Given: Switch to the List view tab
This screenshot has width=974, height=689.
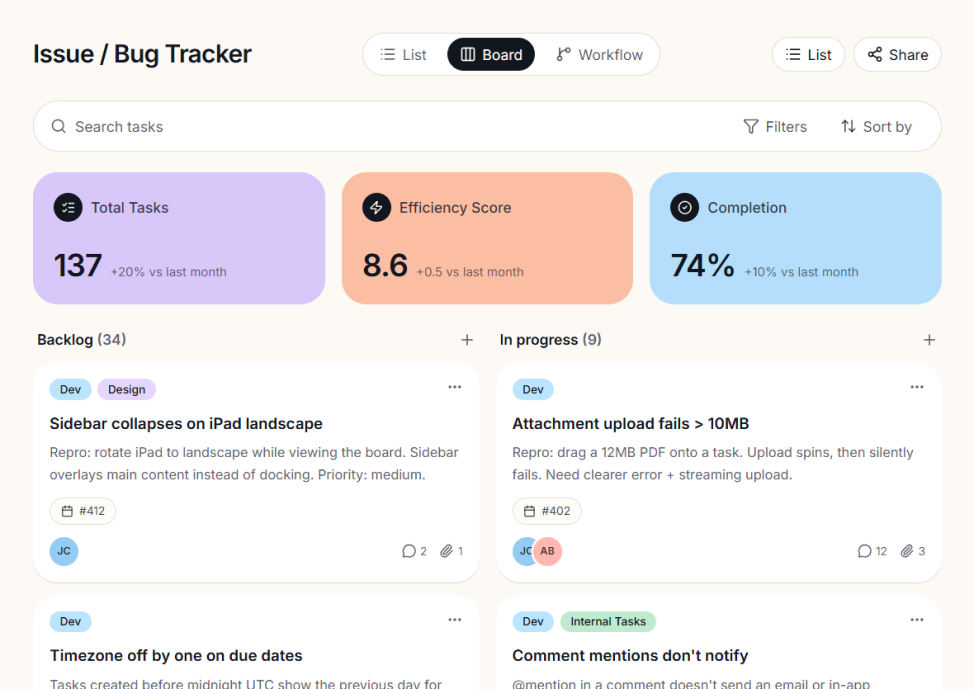Looking at the screenshot, I should [404, 55].
